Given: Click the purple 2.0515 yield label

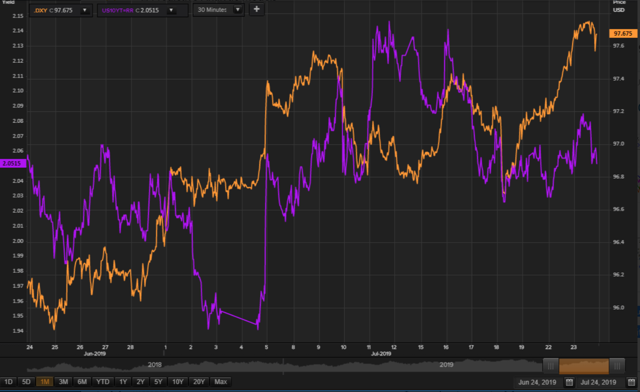Looking at the screenshot, I should pos(13,163).
